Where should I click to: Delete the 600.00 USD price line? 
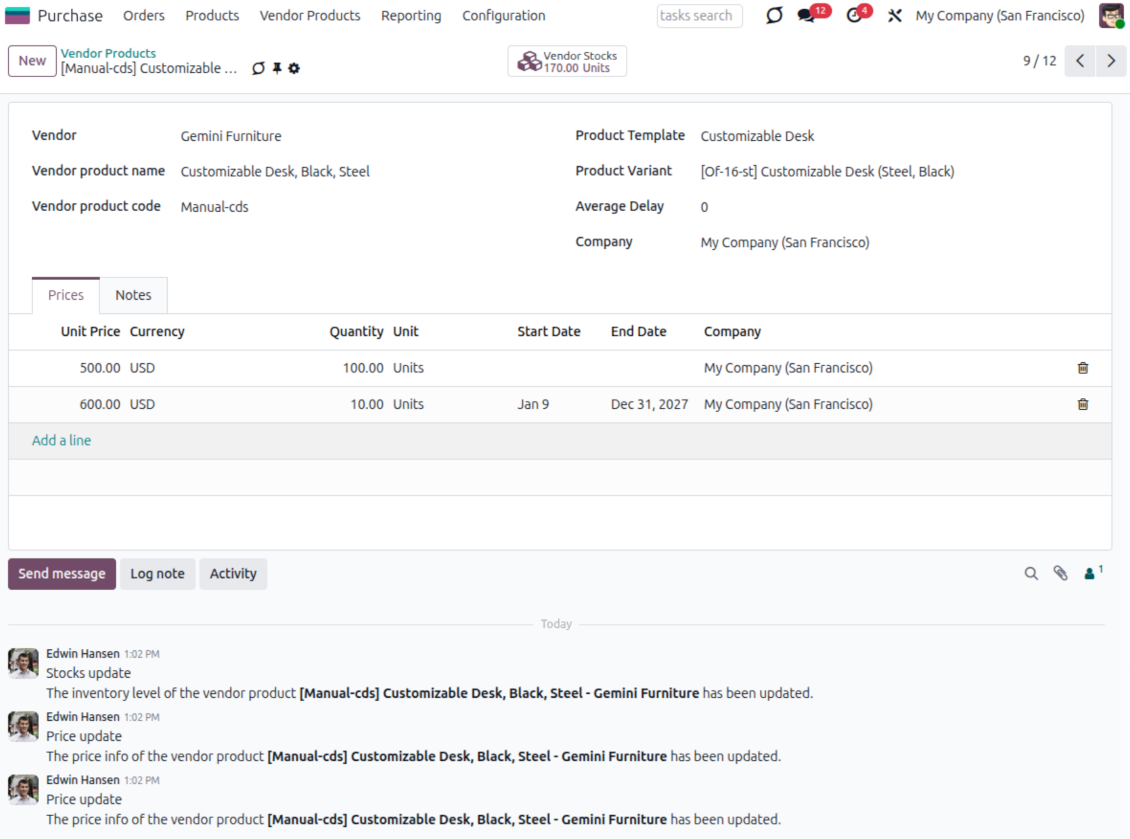1082,405
